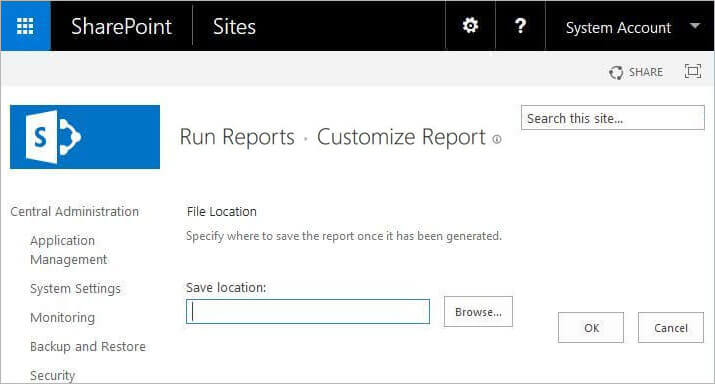Screen dimensions: 715x384
Task: Click the Save location: label
Action: tap(226, 288)
